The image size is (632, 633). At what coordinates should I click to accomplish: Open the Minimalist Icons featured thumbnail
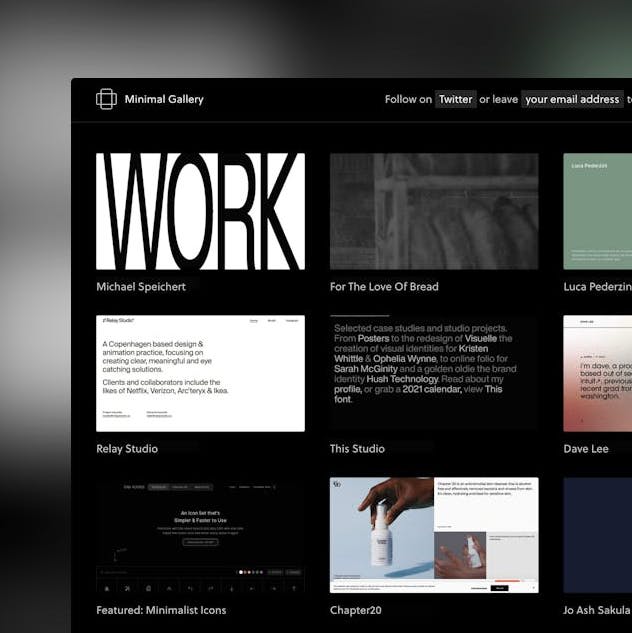[x=201, y=535]
